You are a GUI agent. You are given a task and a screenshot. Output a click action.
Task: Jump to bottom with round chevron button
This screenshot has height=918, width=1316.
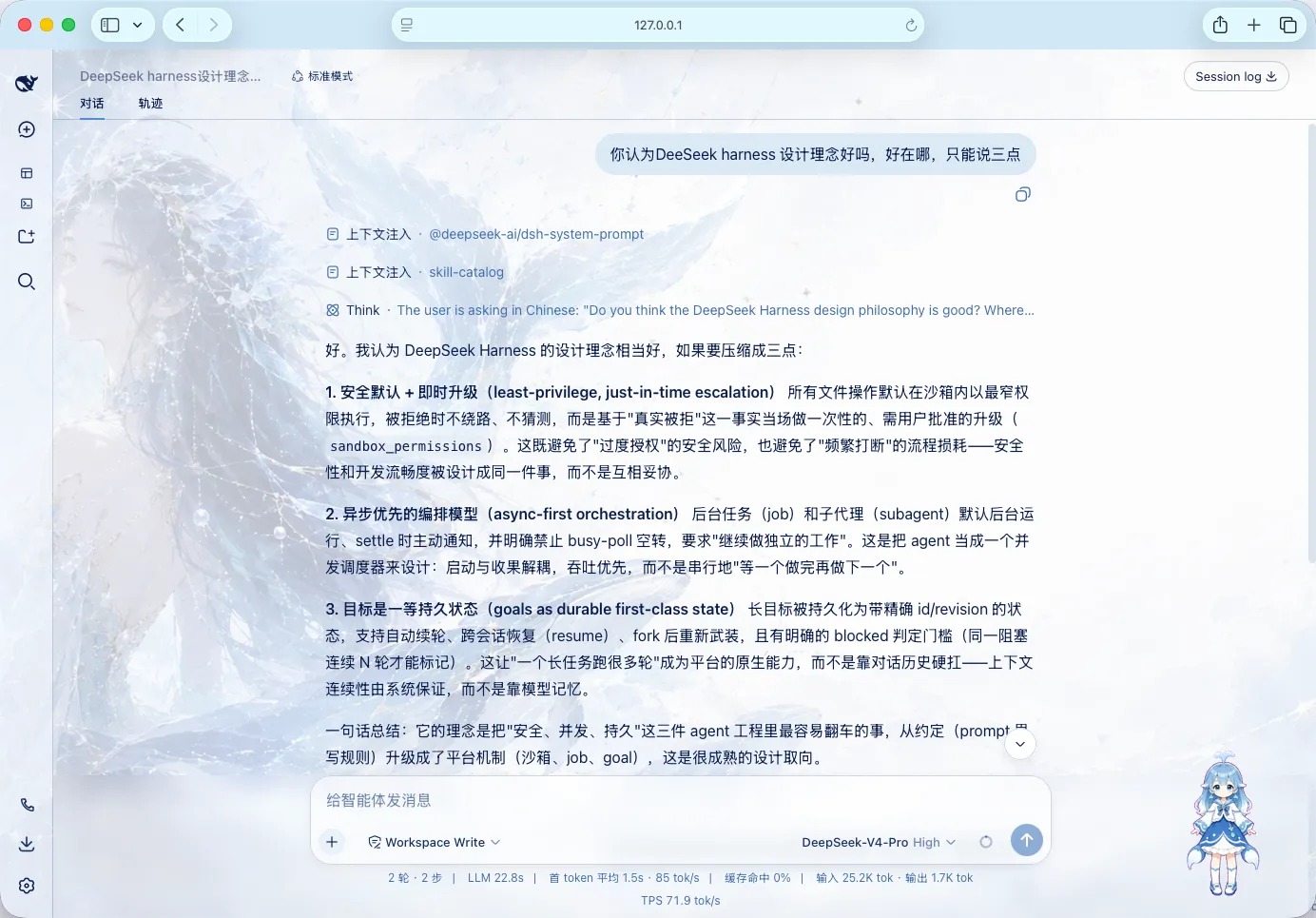[1020, 744]
